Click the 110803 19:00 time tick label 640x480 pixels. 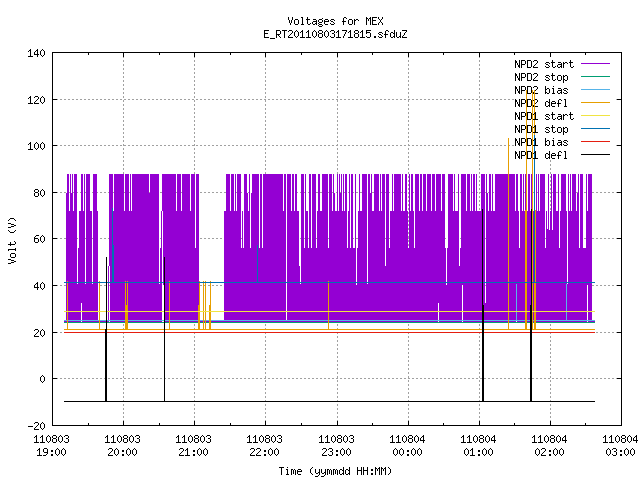pyautogui.click(x=51, y=446)
